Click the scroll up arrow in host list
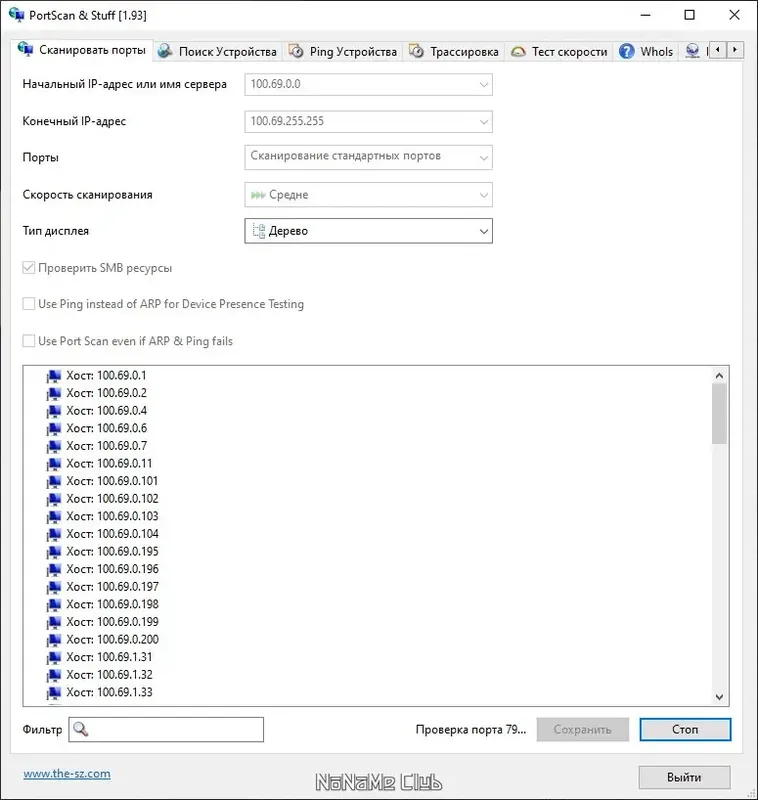Viewport: 758px width, 800px height. pos(719,376)
